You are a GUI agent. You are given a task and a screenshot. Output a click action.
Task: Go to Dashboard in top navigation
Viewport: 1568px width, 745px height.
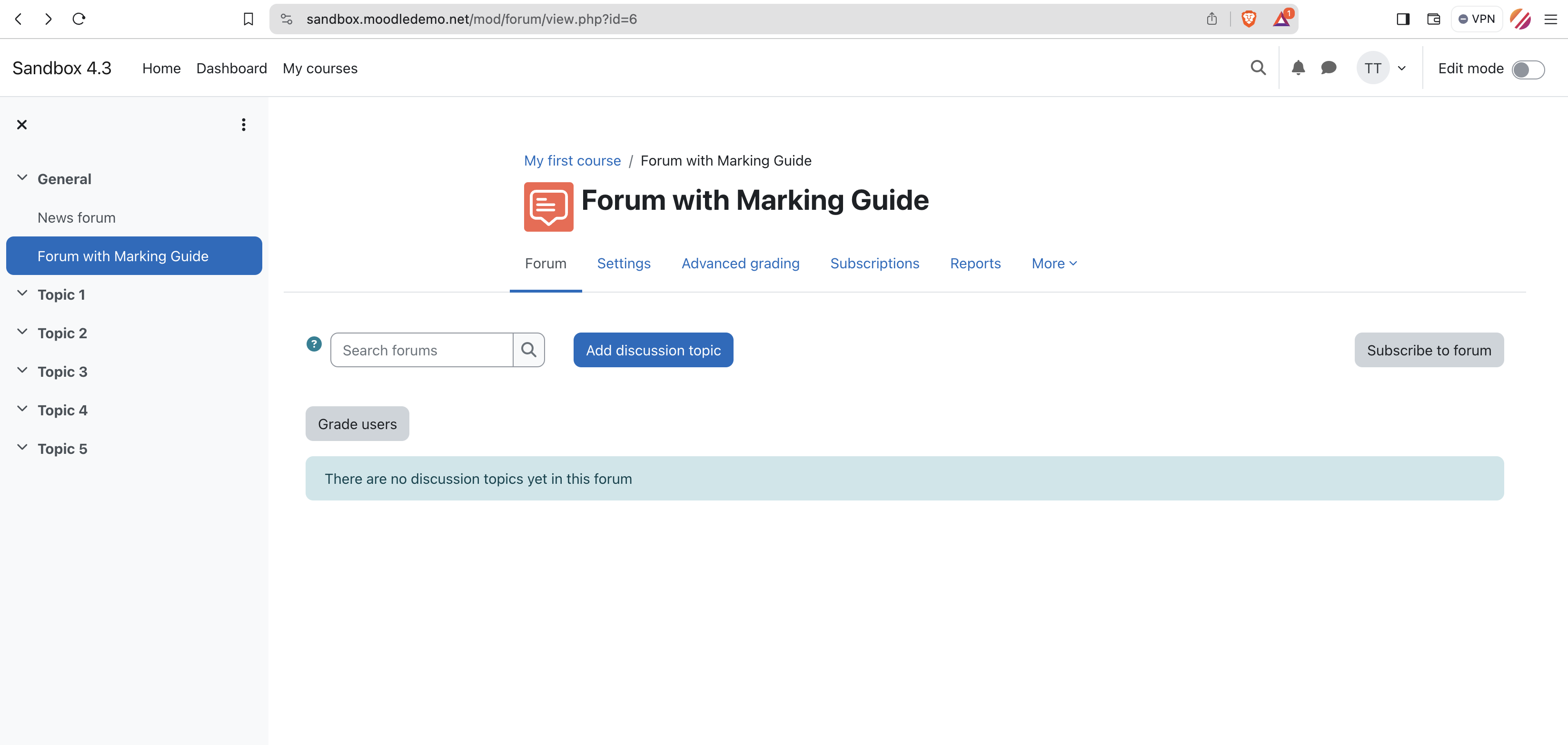click(231, 68)
